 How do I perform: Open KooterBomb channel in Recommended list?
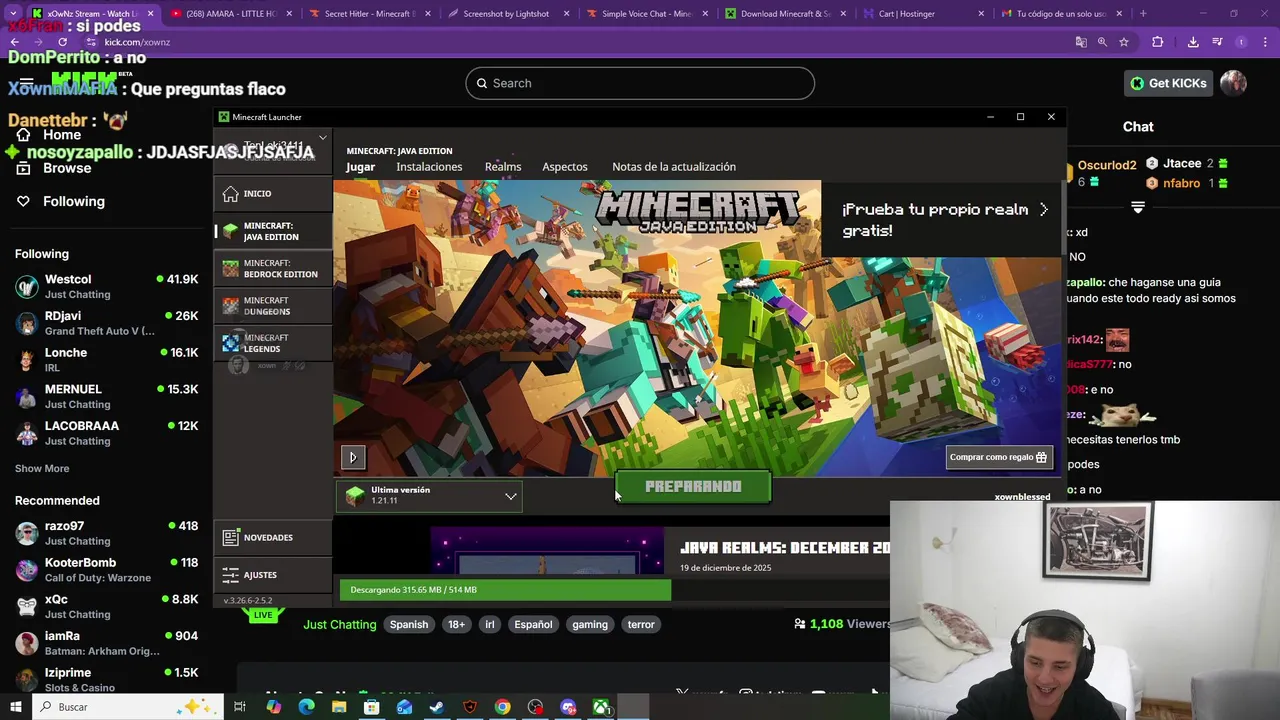pos(106,570)
